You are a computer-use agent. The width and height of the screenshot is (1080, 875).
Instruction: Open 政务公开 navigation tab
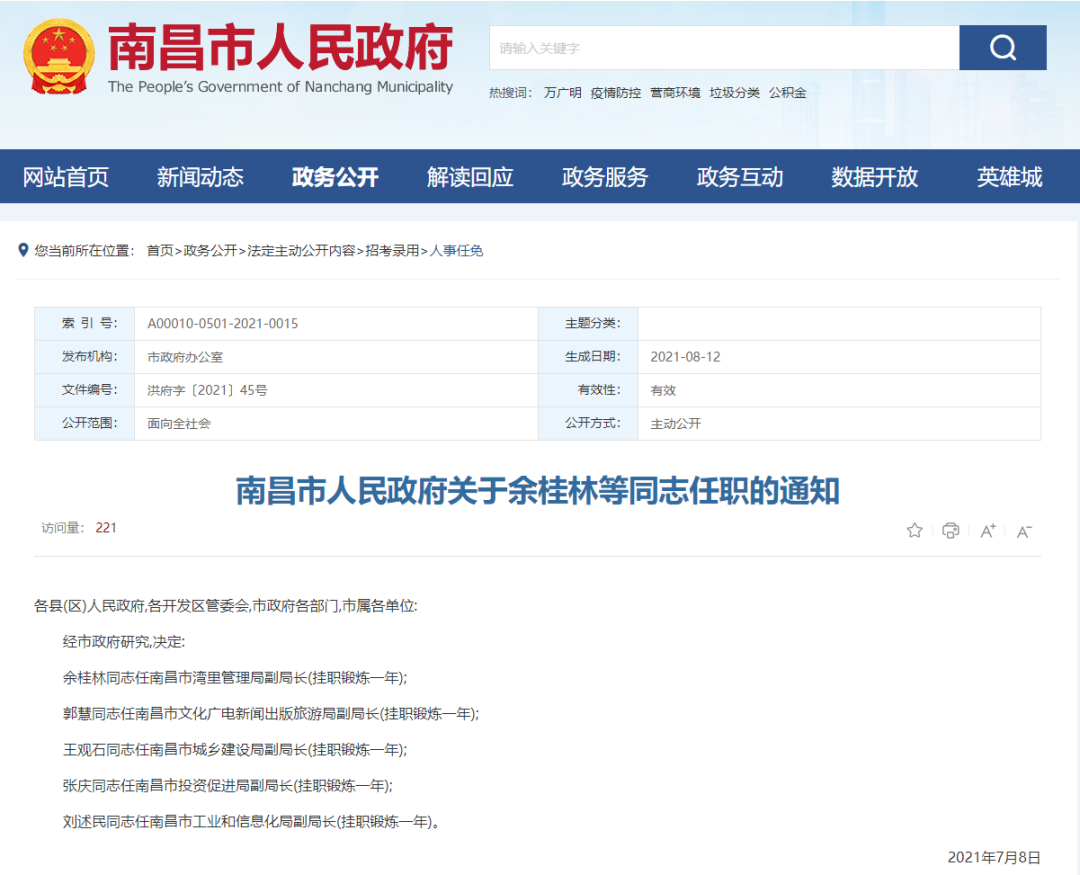point(335,177)
